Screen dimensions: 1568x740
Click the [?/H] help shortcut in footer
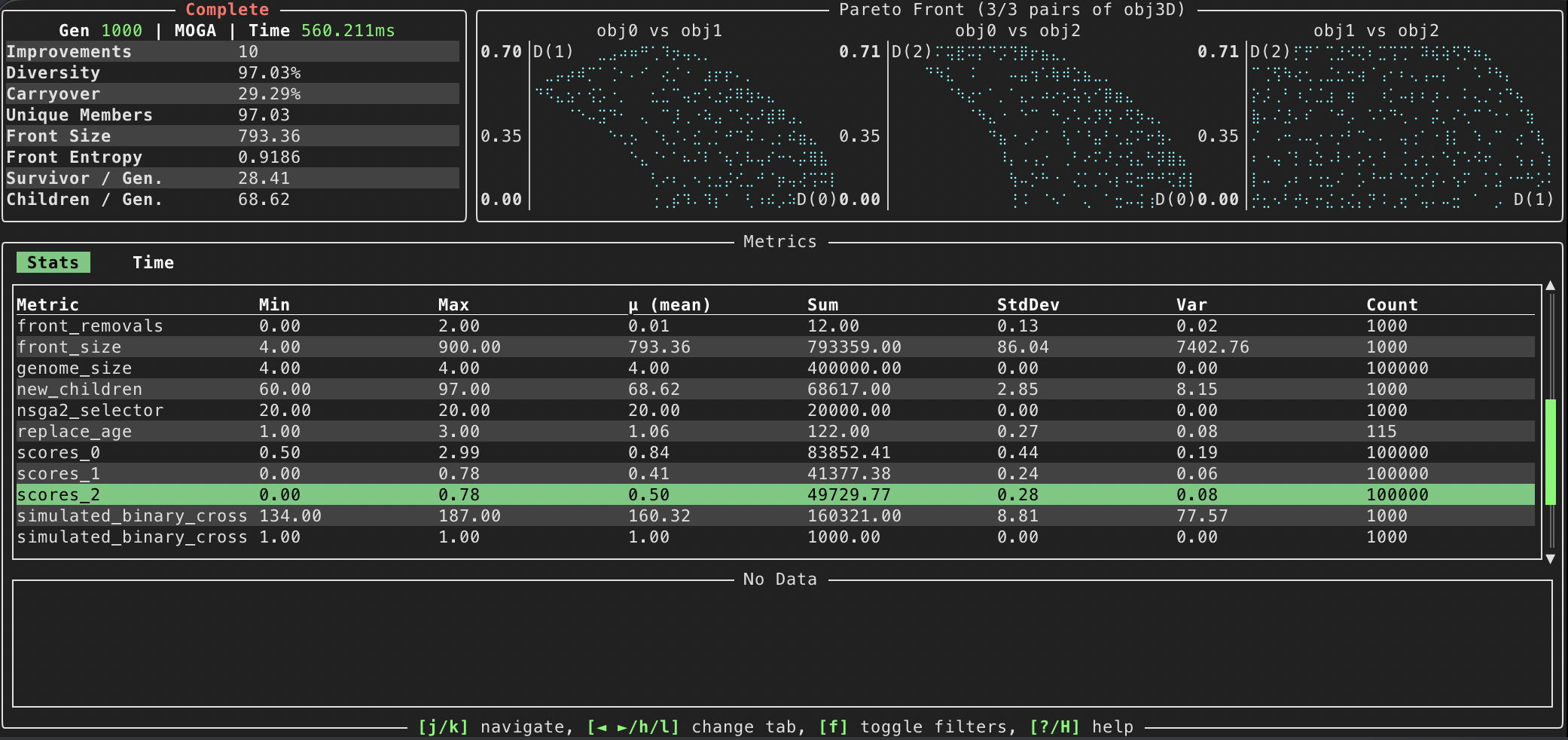[1081, 726]
